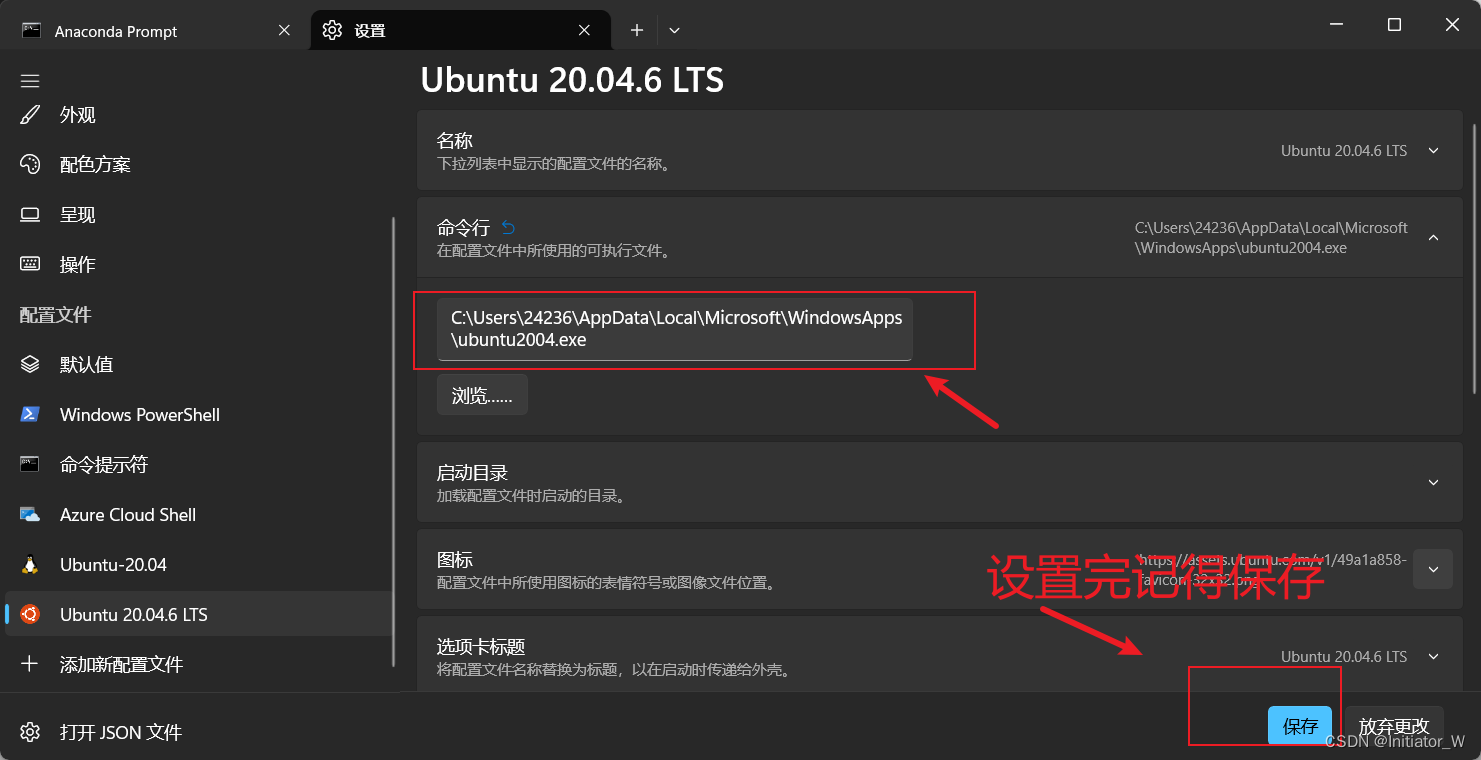Switch to the Settings tab
The height and width of the screenshot is (760, 1481).
tap(460, 30)
